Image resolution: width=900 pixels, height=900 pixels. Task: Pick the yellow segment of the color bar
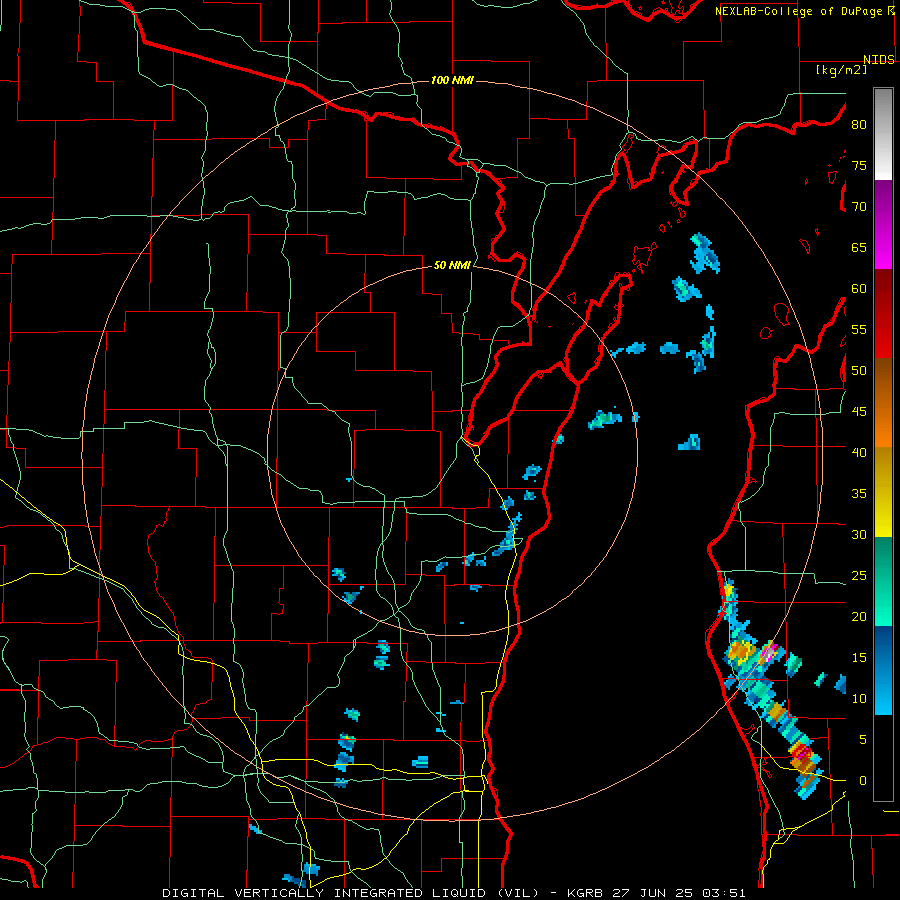click(883, 492)
